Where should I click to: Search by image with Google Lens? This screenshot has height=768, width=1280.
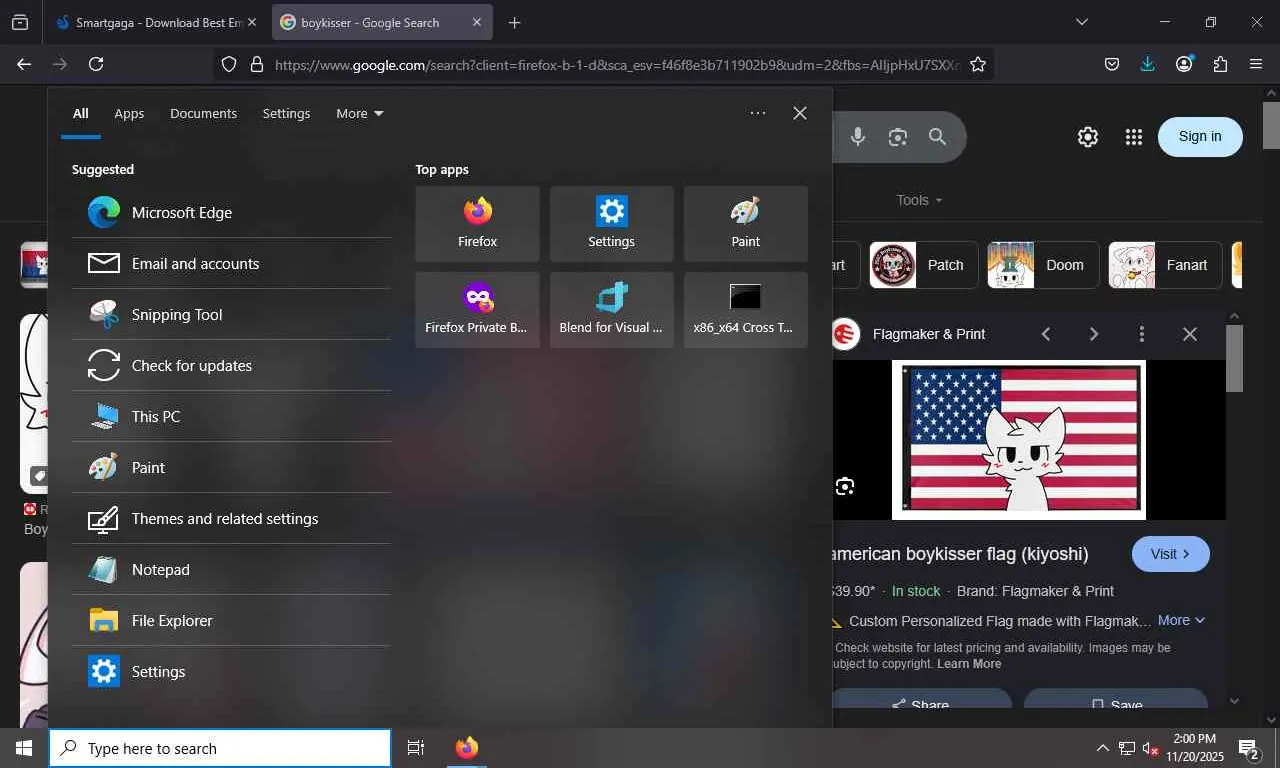click(x=898, y=137)
